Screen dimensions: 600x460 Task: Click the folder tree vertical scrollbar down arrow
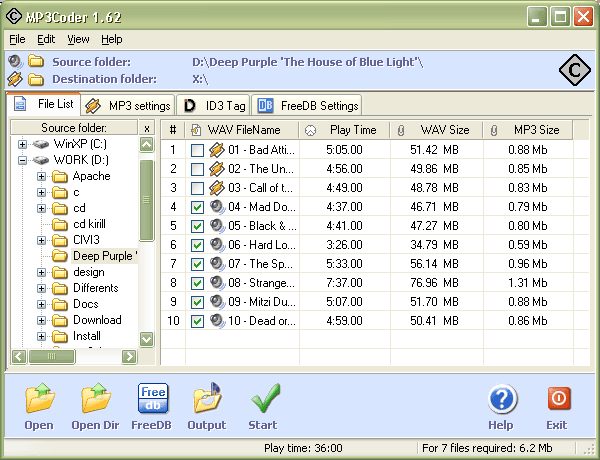click(x=147, y=339)
